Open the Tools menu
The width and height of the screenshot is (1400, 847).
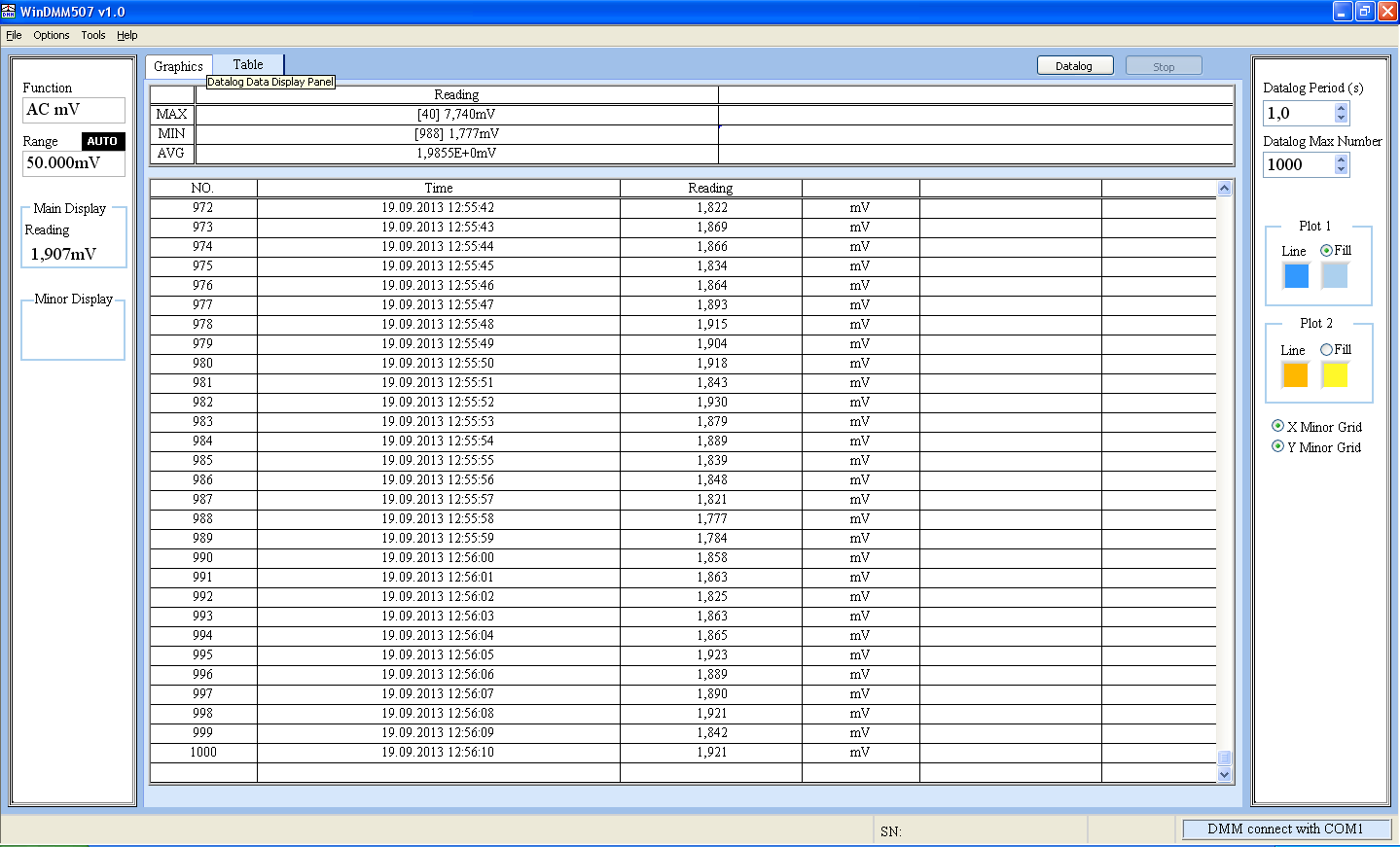tap(93, 35)
